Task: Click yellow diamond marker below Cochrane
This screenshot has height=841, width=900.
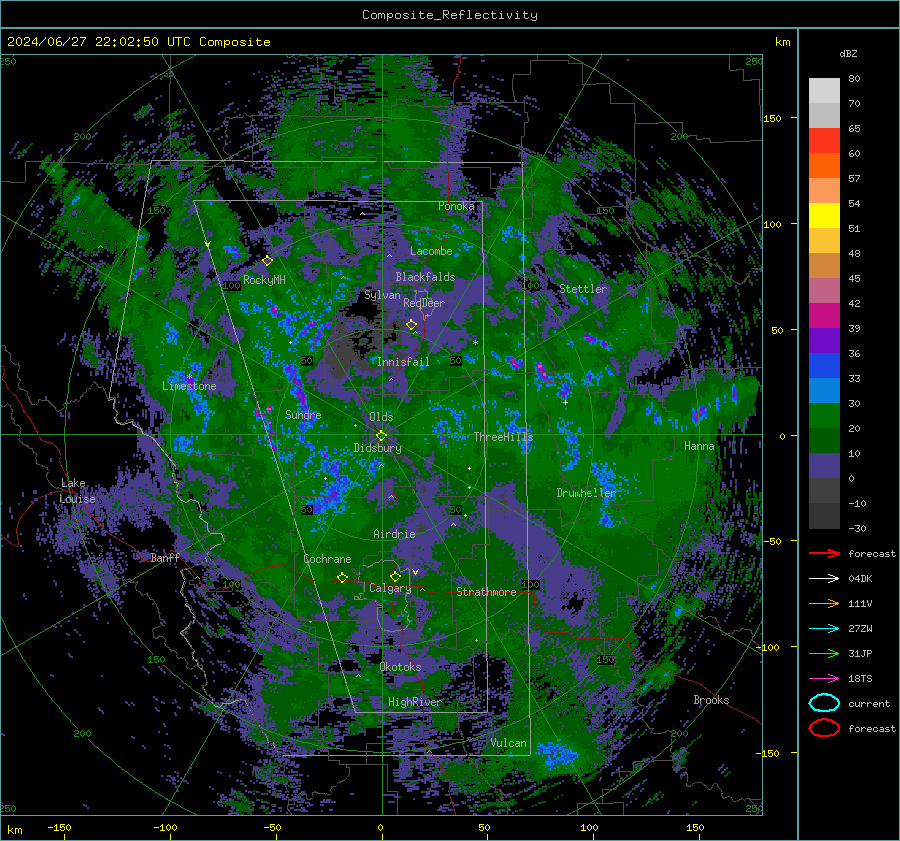Action: coord(343,578)
